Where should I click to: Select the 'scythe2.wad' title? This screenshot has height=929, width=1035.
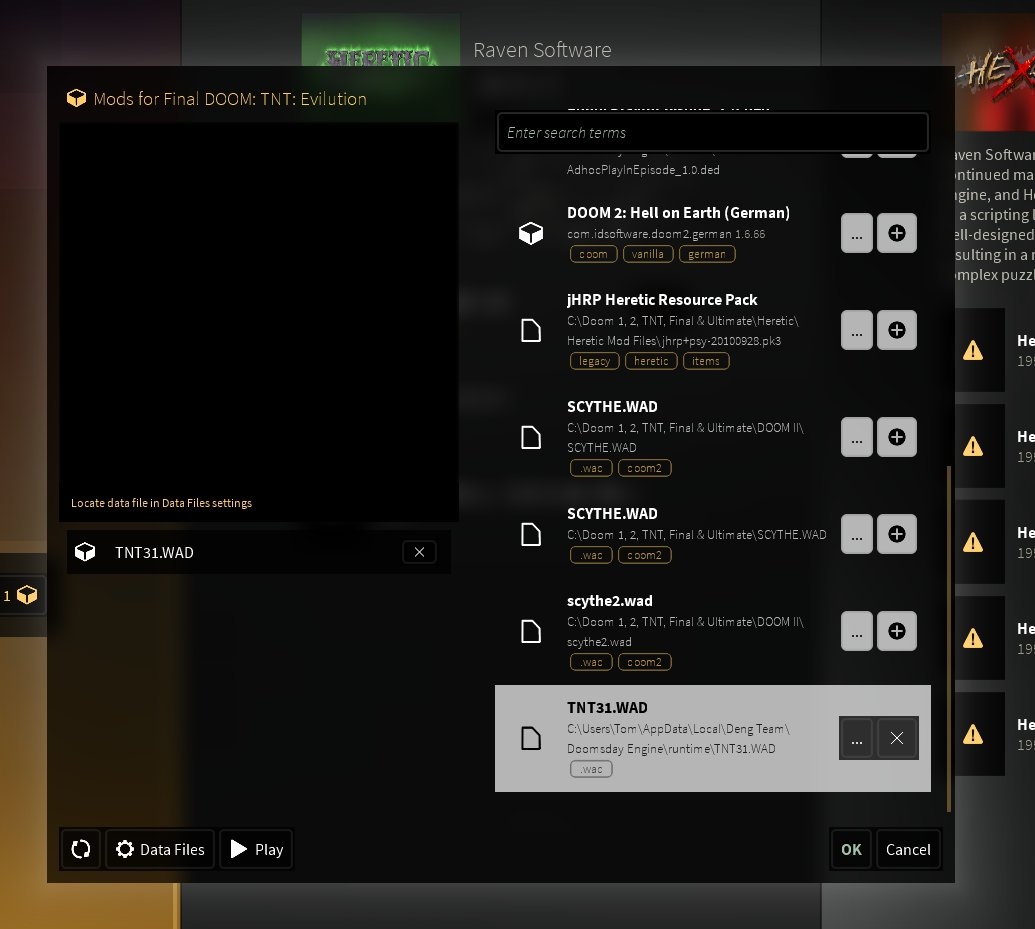point(609,601)
